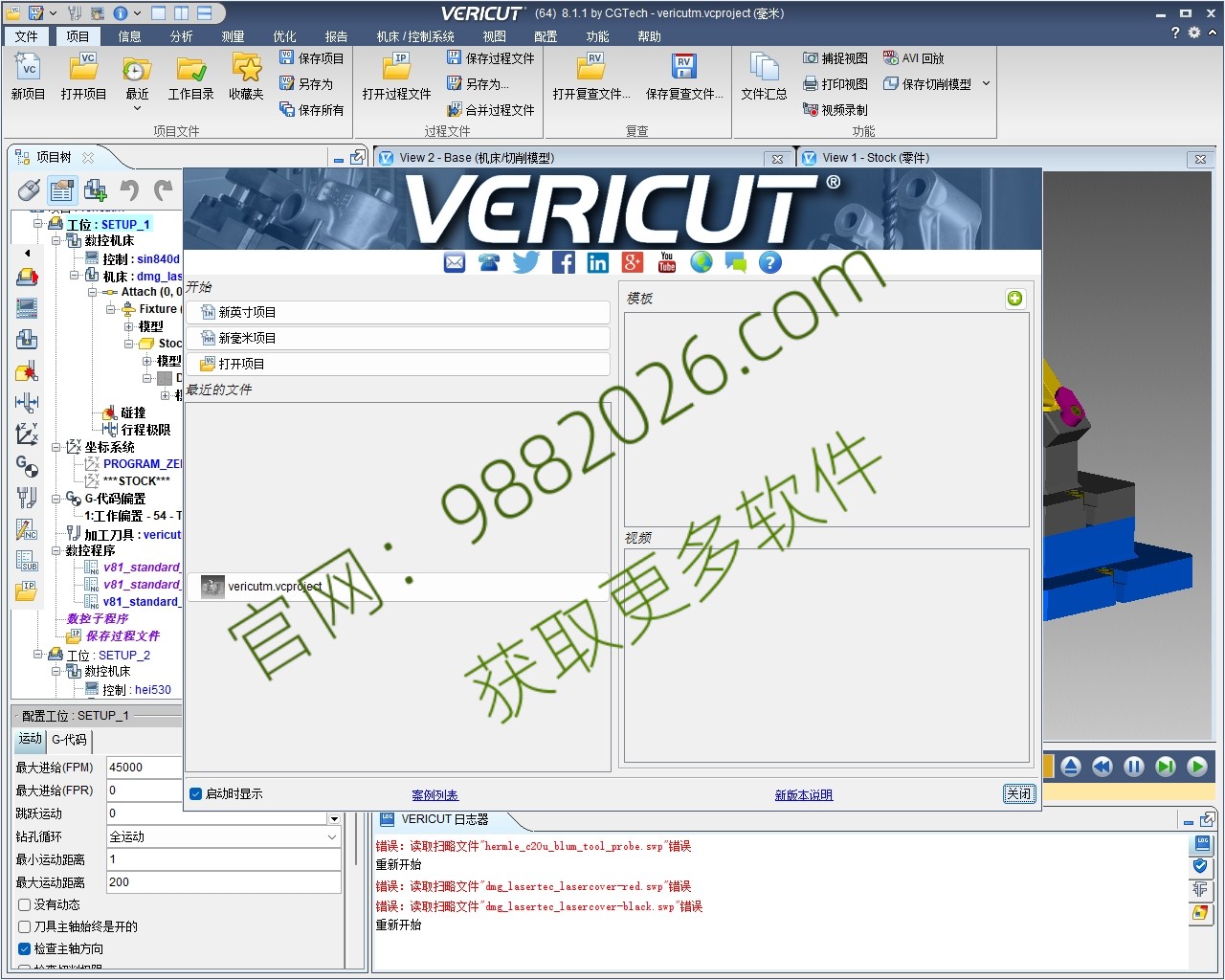Viewport: 1225px width, 980px height.
Task: Click the G-code offset icon in the left sidebar
Action: click(x=27, y=466)
